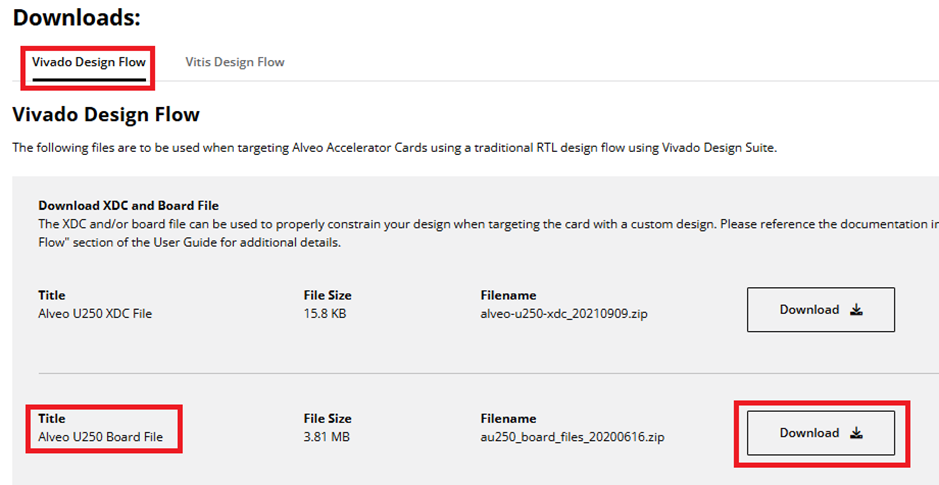
Task: Click the large Vivado Design Flow section heading
Action: tap(106, 114)
